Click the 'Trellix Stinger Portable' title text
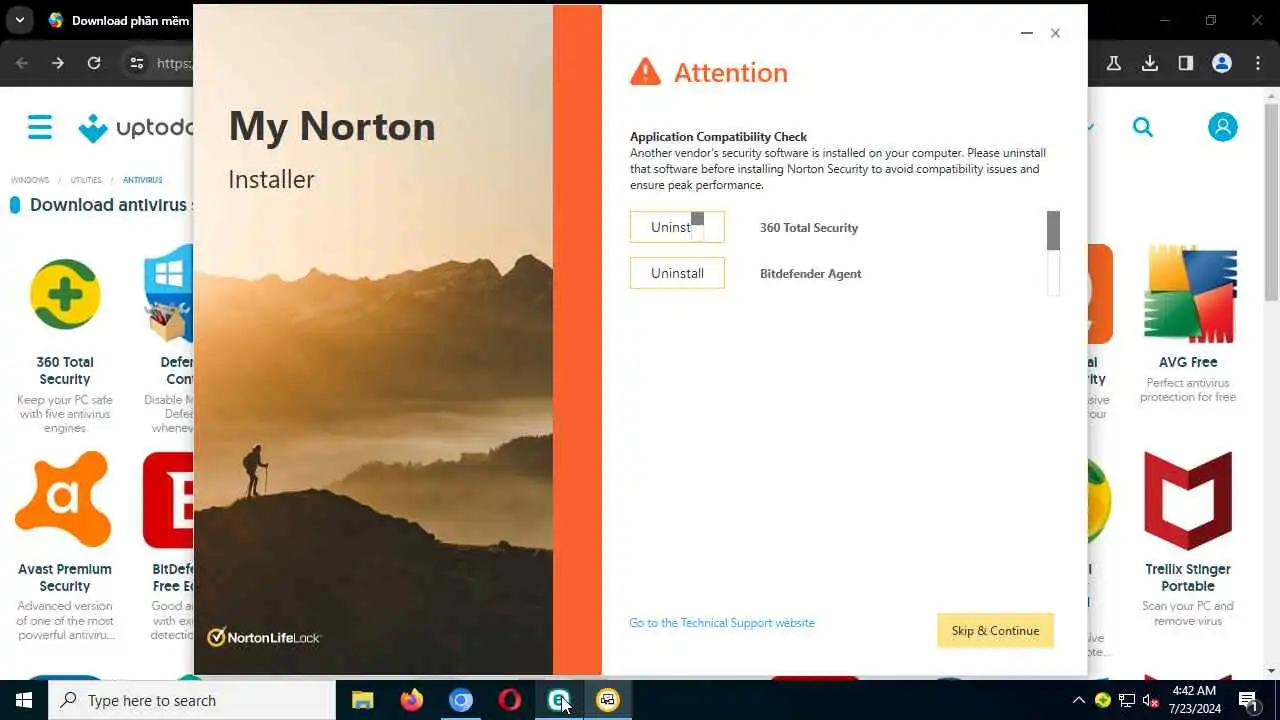Viewport: 1280px width, 720px height. (1188, 577)
